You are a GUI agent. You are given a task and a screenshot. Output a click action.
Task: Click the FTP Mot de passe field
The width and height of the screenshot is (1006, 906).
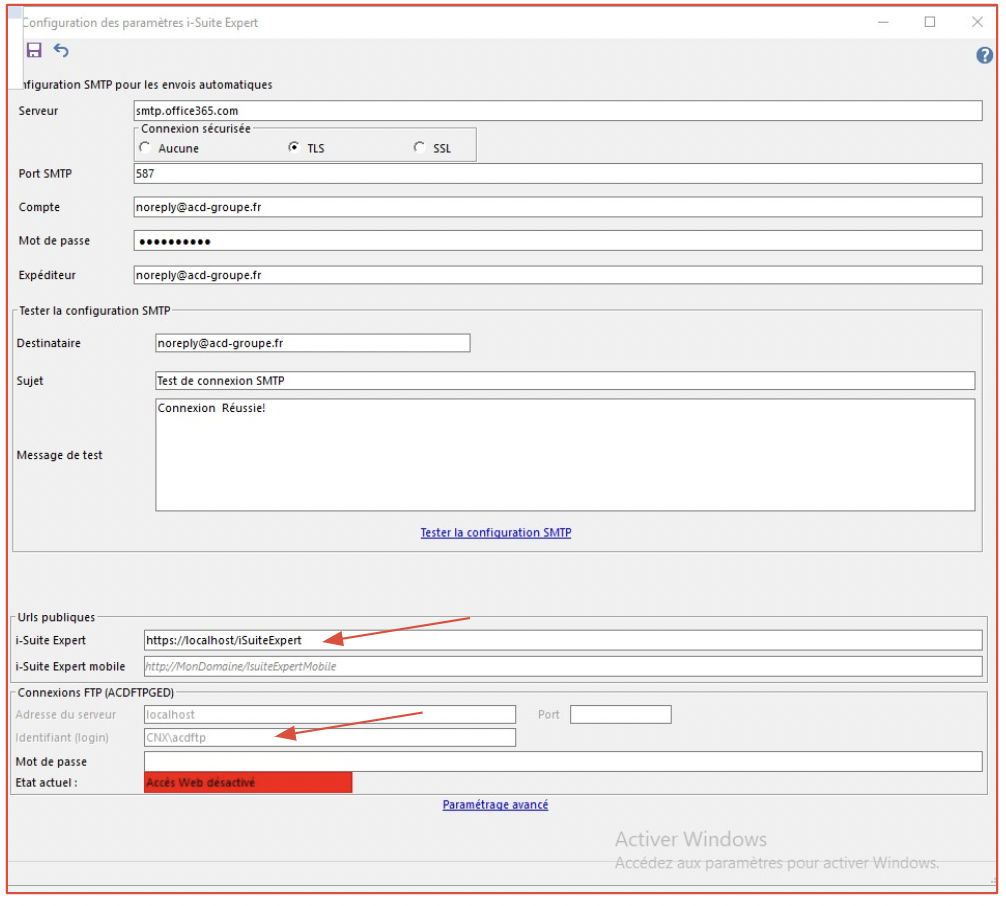(x=563, y=761)
